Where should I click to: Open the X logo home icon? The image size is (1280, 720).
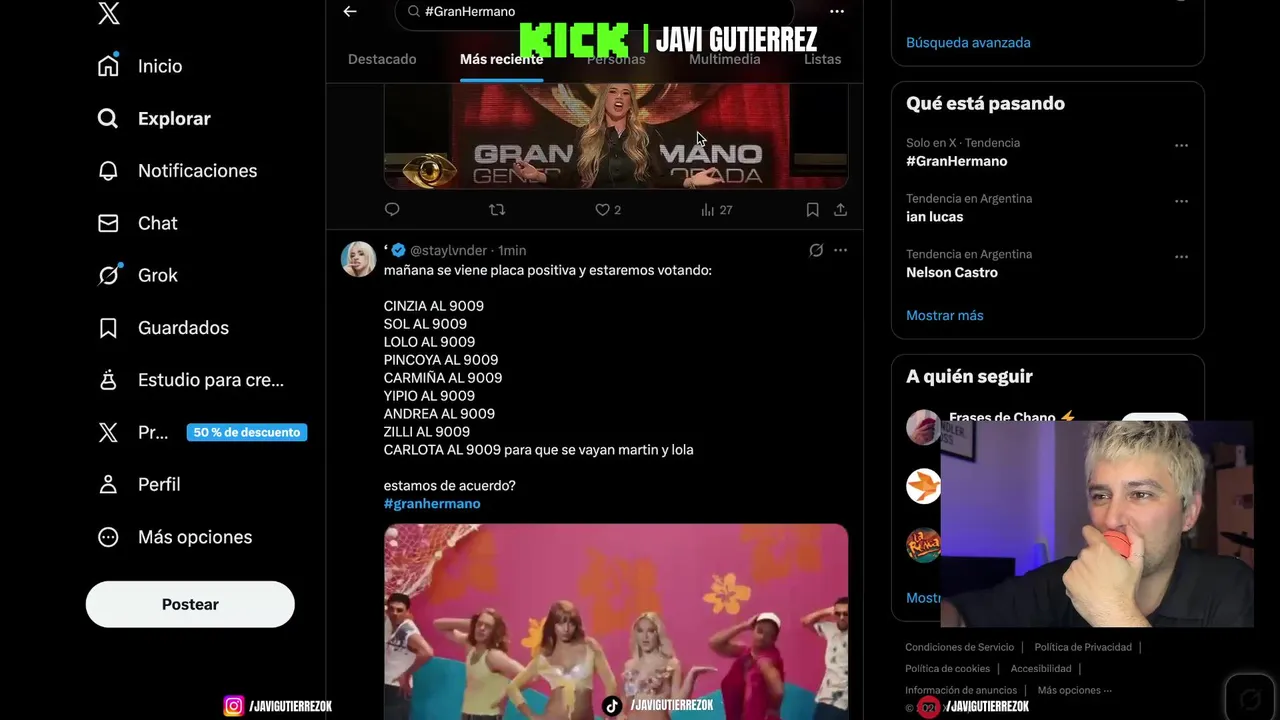109,13
